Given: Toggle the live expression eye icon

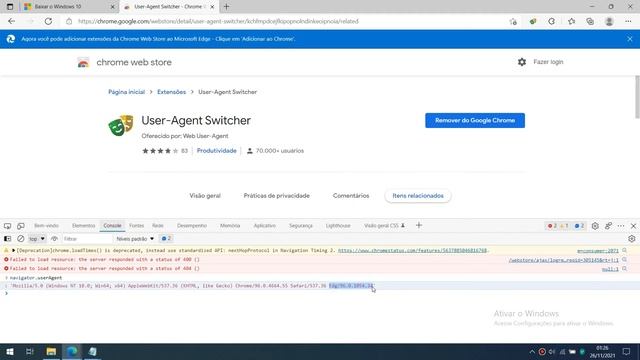Looking at the screenshot, I should (x=54, y=239).
